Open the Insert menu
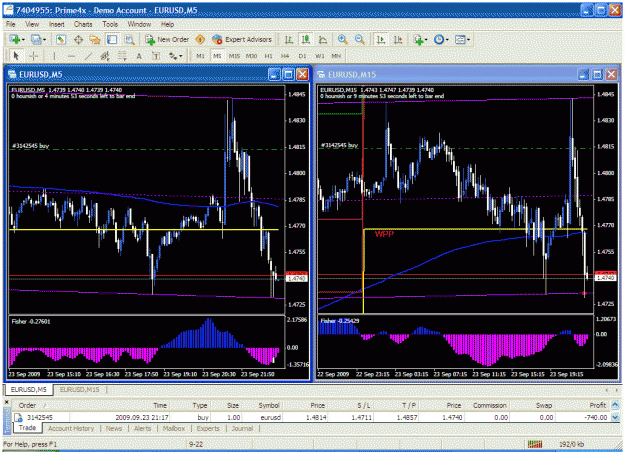This screenshot has height=452, width=625. pyautogui.click(x=57, y=24)
